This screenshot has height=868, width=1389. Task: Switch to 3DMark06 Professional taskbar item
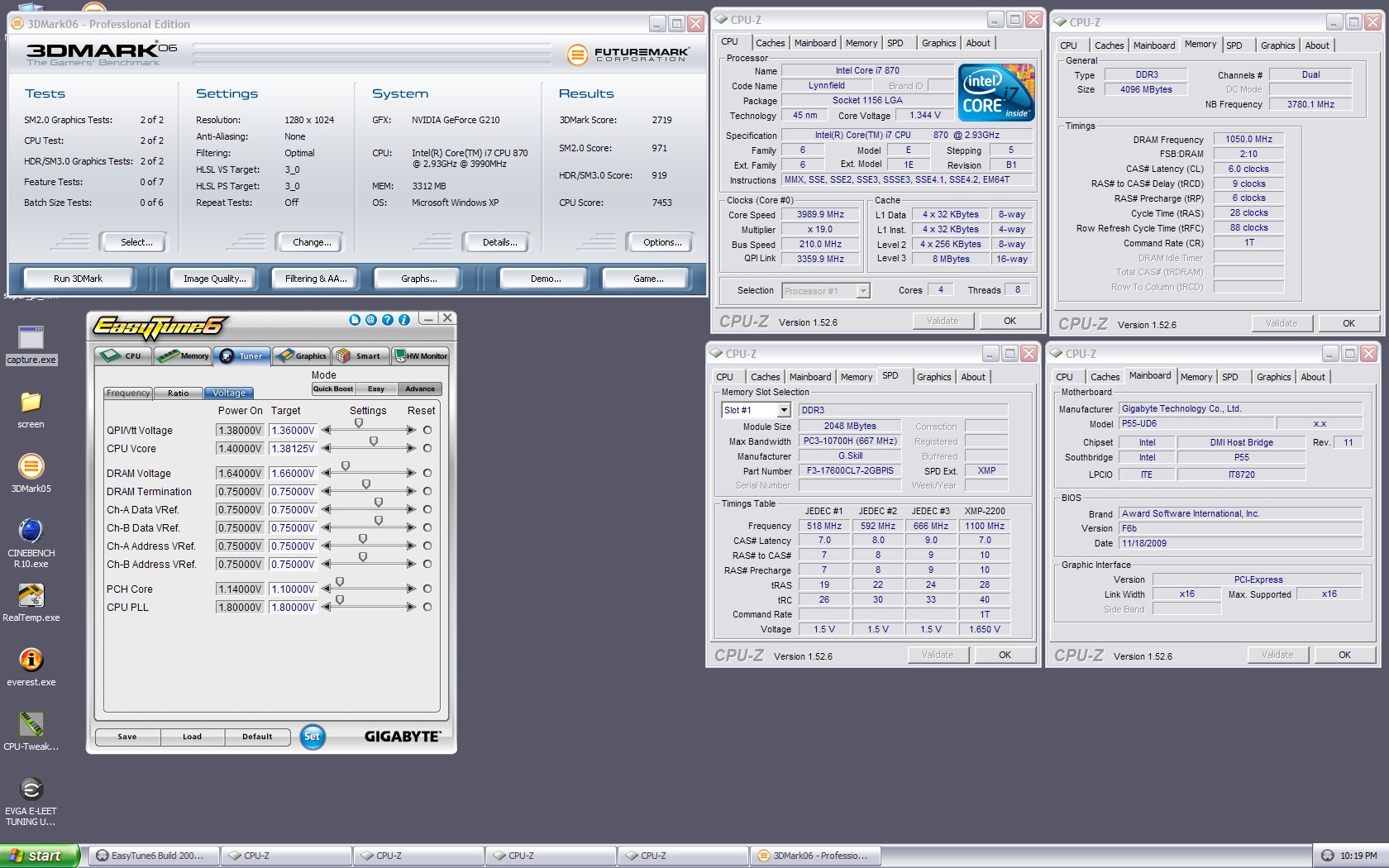[815, 856]
